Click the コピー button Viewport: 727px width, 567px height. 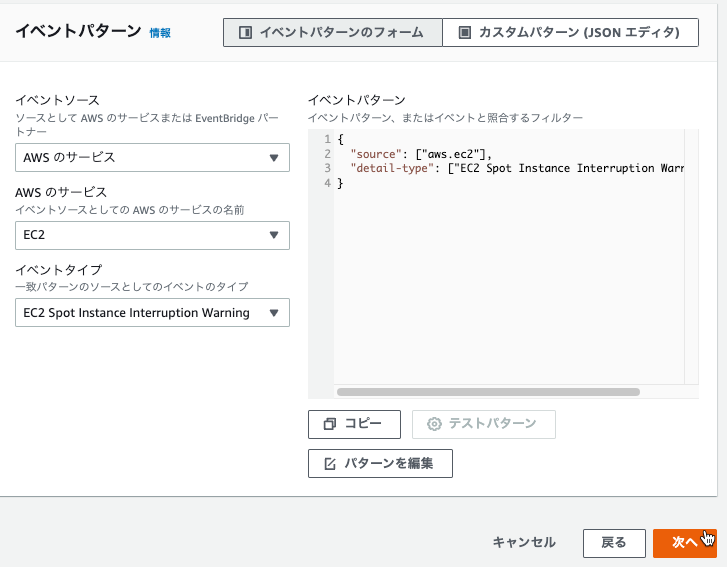[354, 424]
